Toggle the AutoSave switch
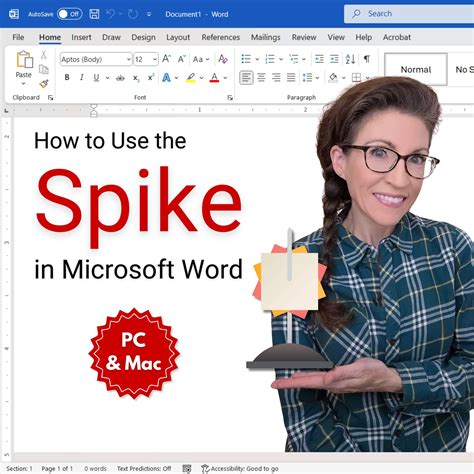Viewport: 474px width, 474px height. 69,14
